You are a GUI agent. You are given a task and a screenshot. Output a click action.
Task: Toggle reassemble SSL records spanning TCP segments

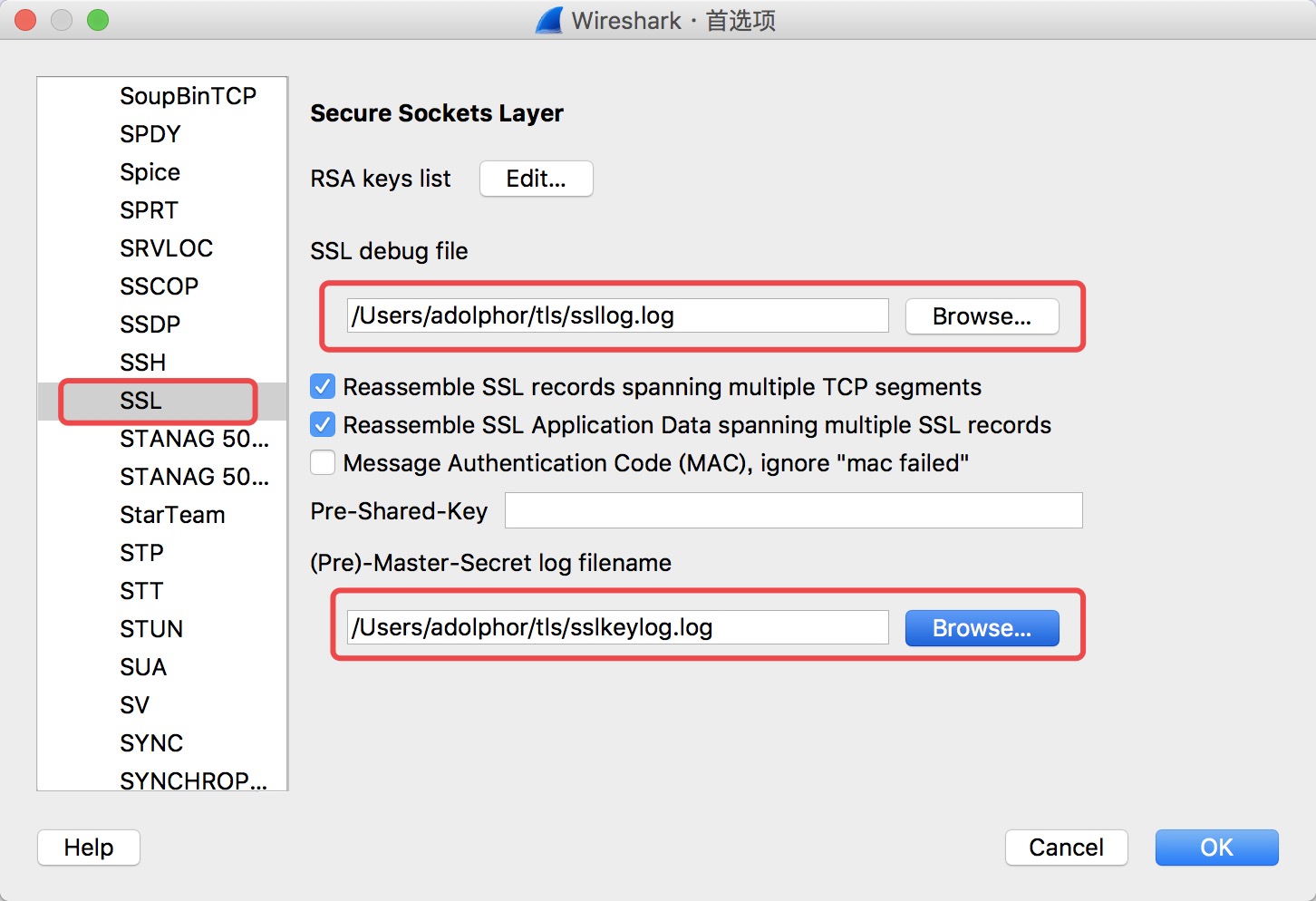[323, 387]
